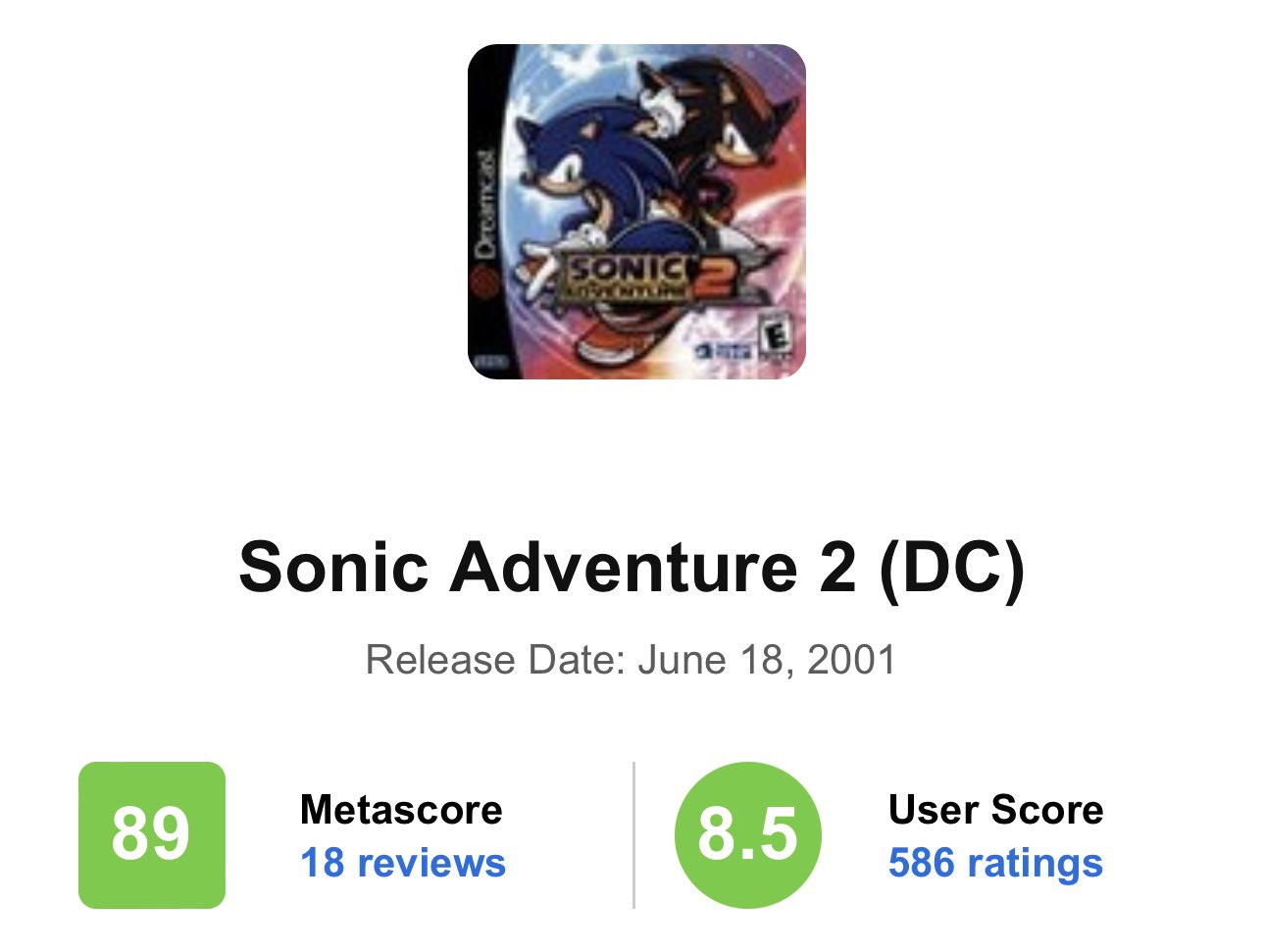Open the 586 ratings link
Viewport: 1265px width, 952px height.
tap(995, 863)
